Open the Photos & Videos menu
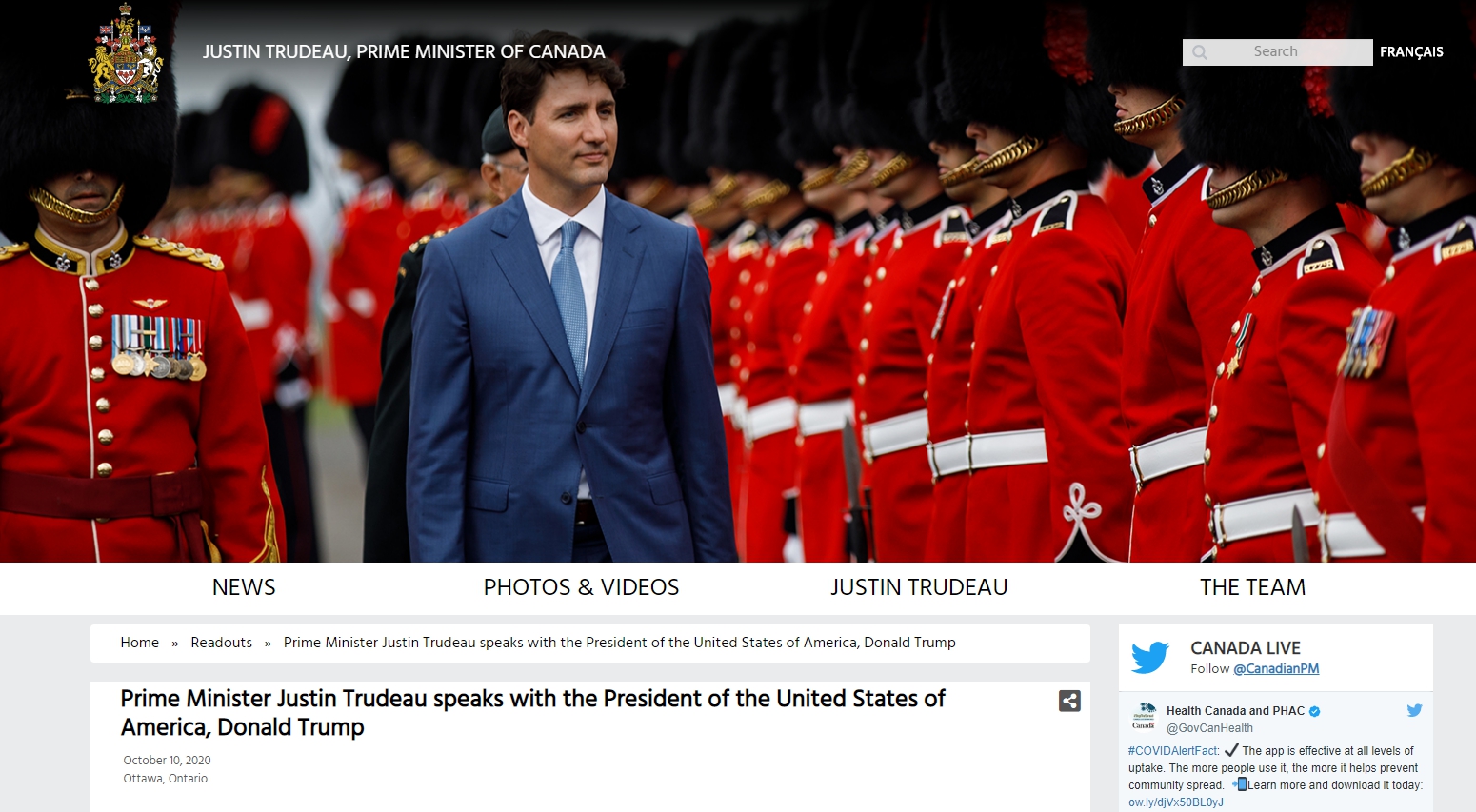1476x812 pixels. click(581, 587)
